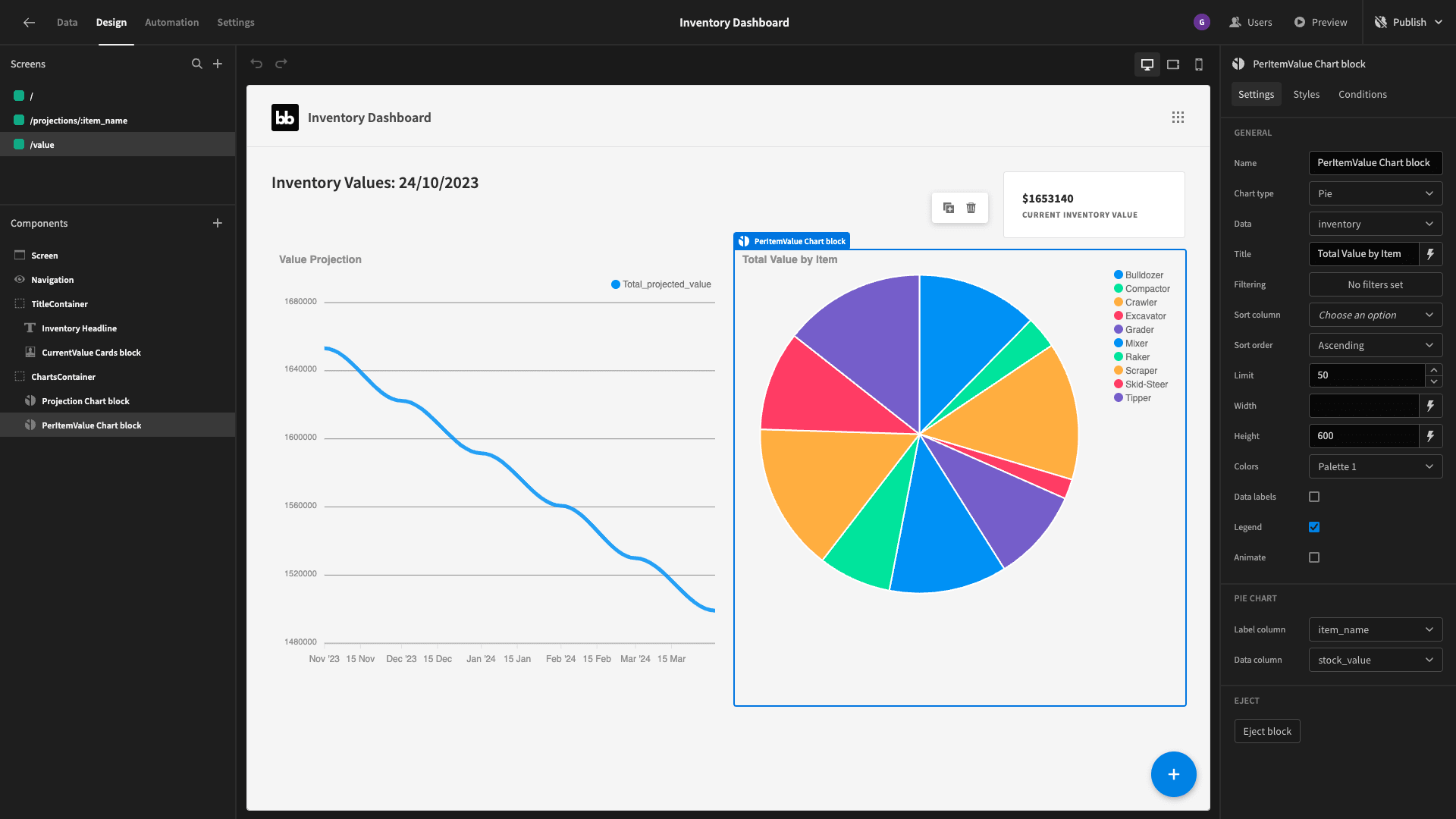Toggle Total_projected_value legend item
The width and height of the screenshot is (1456, 819).
(661, 284)
